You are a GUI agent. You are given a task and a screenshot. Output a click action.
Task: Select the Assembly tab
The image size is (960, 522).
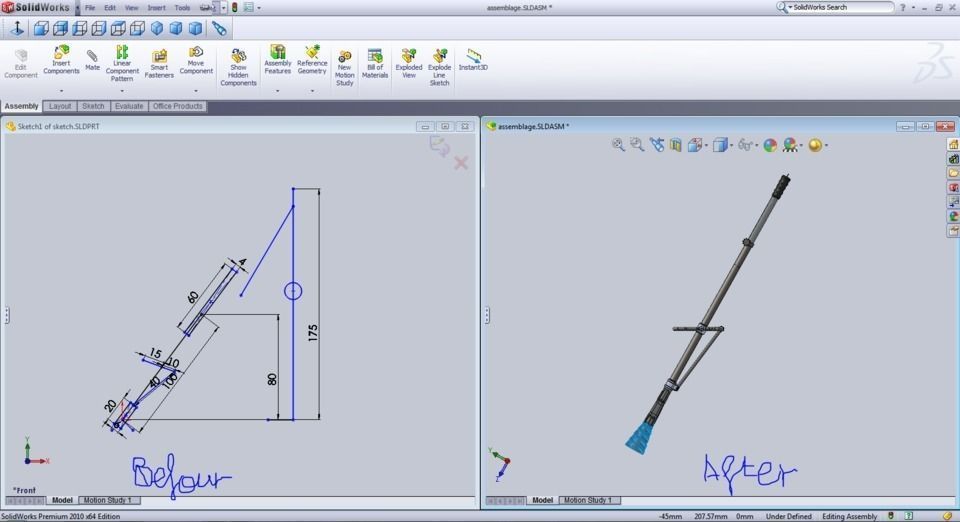pos(21,106)
